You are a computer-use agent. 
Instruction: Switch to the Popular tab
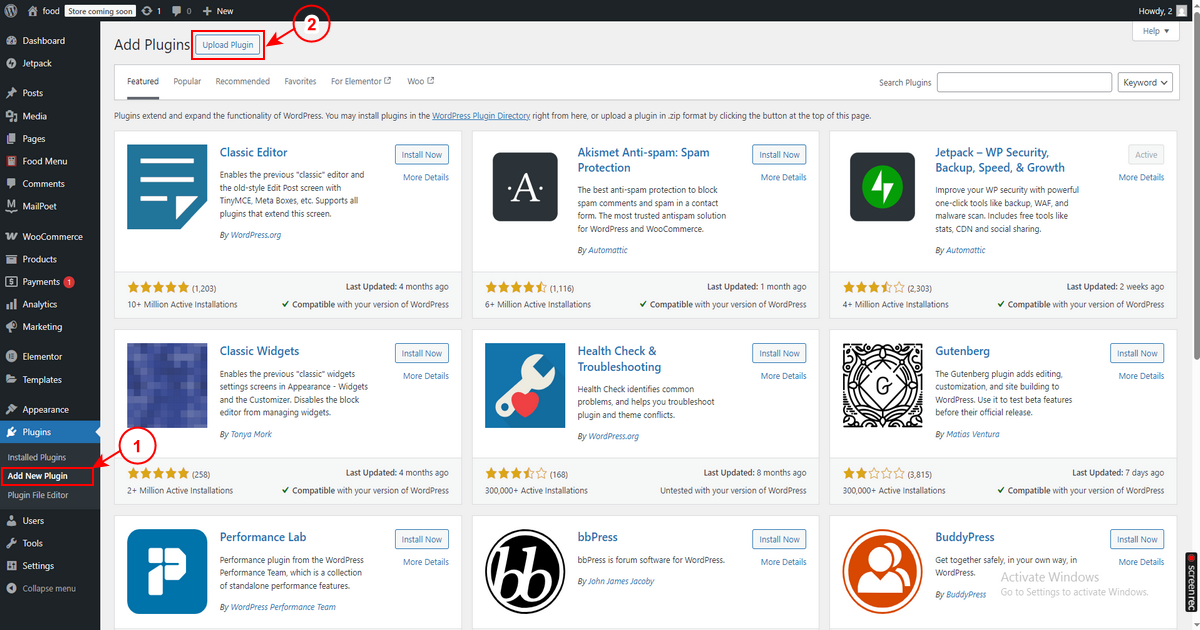(x=187, y=82)
